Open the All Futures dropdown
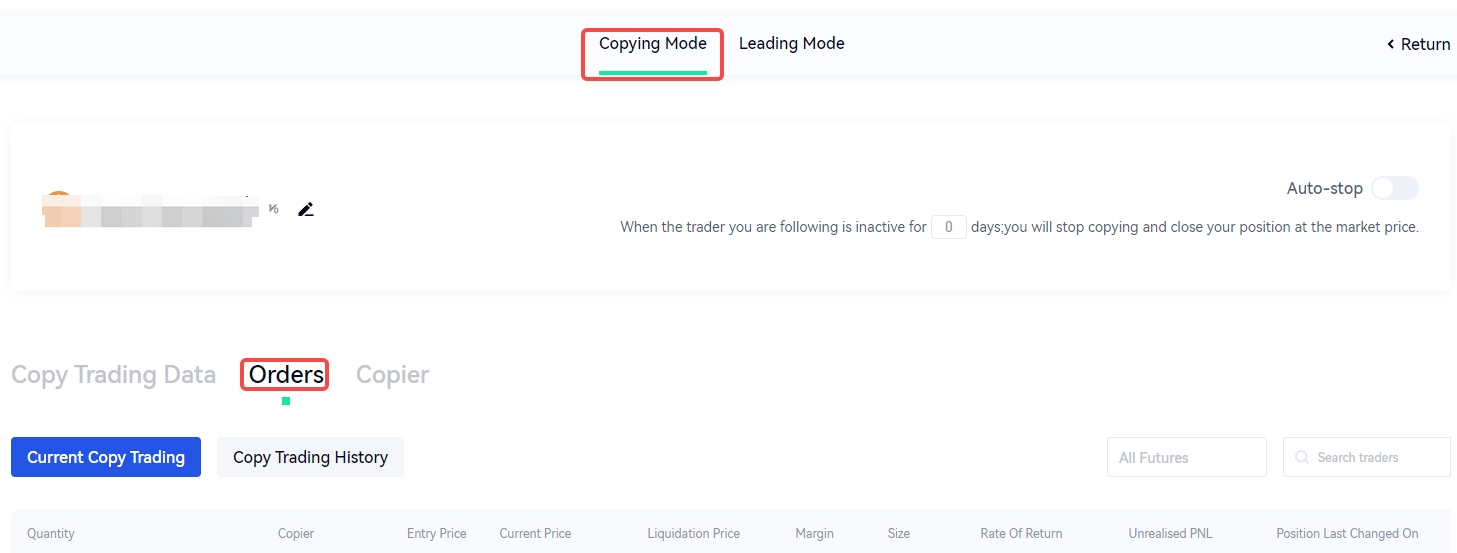 (1186, 457)
